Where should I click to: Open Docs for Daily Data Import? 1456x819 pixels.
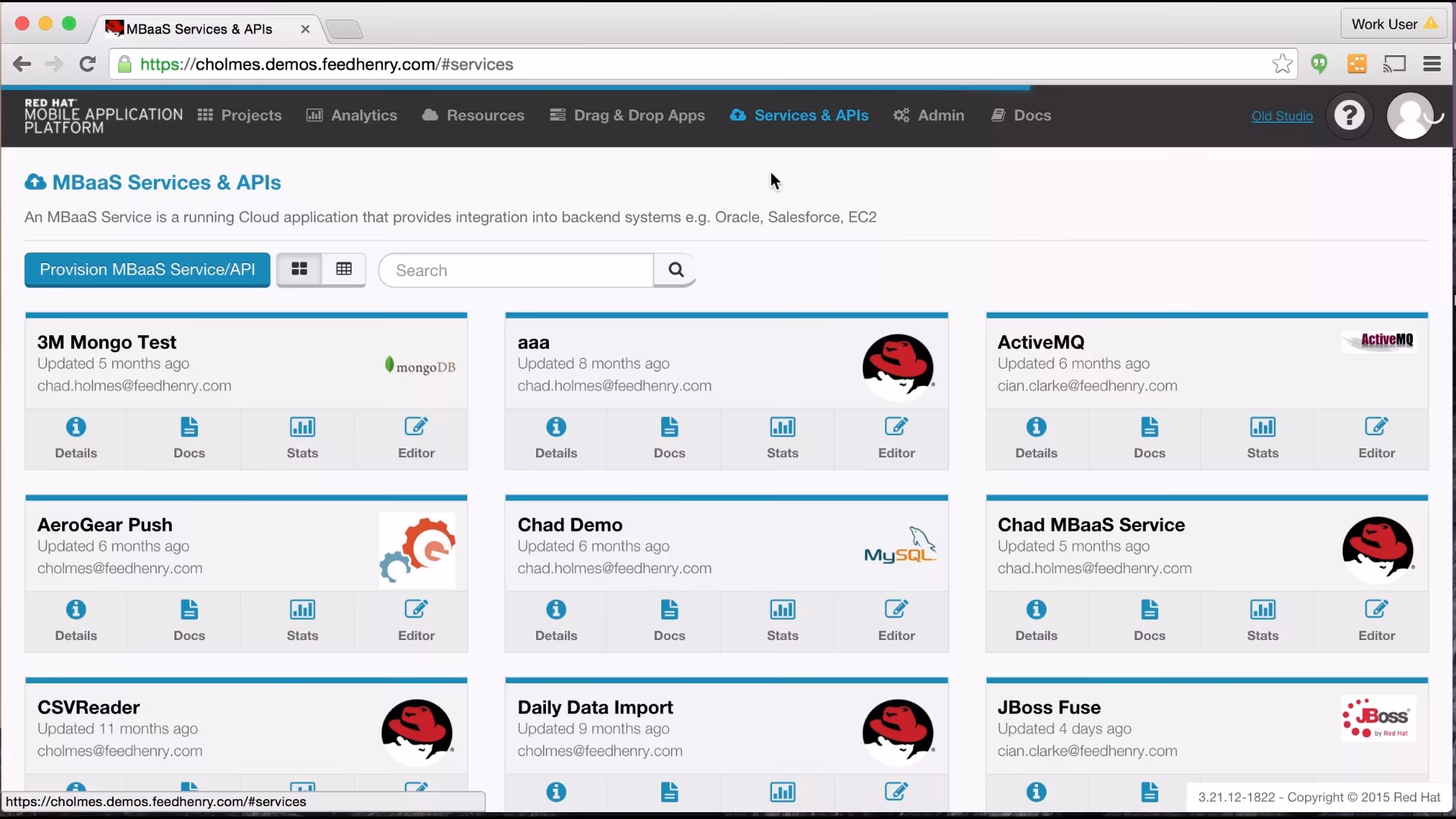[669, 792]
